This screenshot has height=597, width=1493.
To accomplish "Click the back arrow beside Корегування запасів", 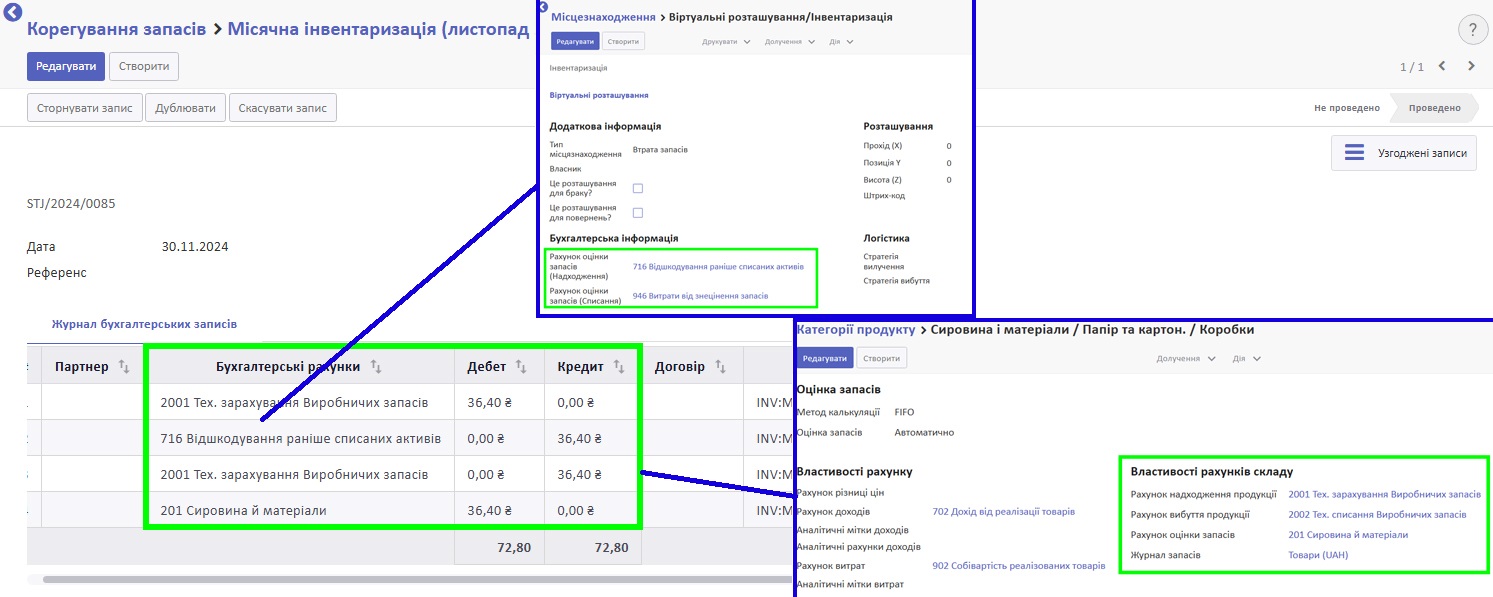I will [13, 12].
